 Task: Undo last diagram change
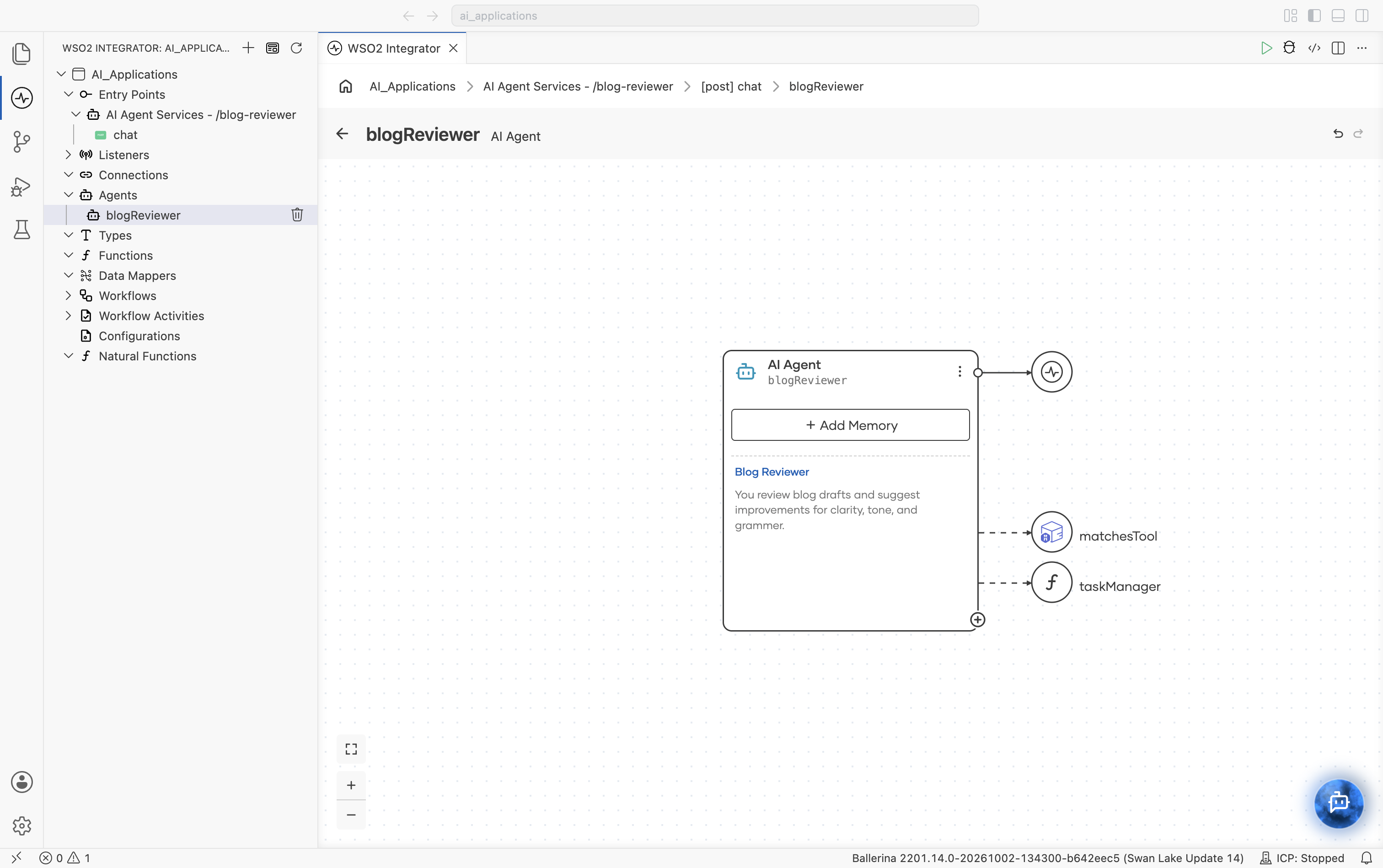[1338, 134]
